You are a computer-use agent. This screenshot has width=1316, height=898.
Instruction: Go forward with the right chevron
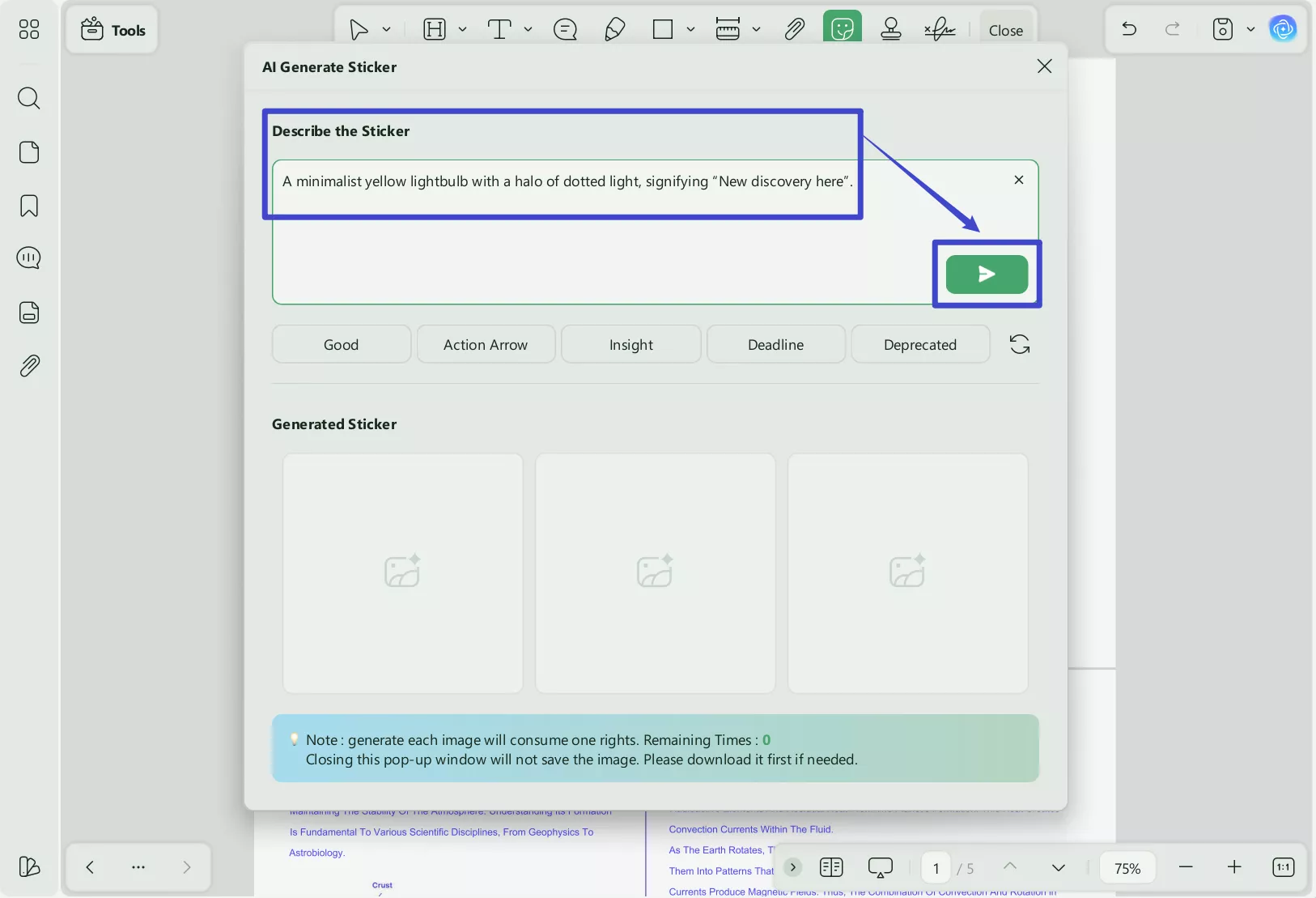pyautogui.click(x=187, y=867)
